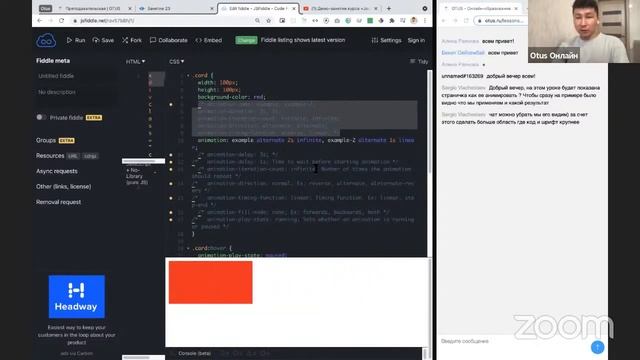The image size is (640, 360).
Task: Open the Collaborate option
Action: pyautogui.click(x=169, y=40)
